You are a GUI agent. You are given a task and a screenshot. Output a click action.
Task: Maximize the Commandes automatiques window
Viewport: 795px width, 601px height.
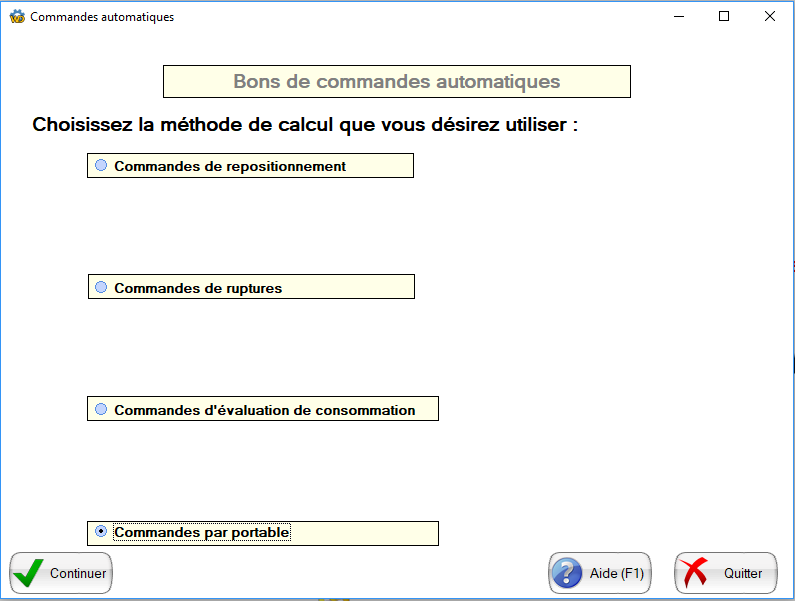[724, 17]
